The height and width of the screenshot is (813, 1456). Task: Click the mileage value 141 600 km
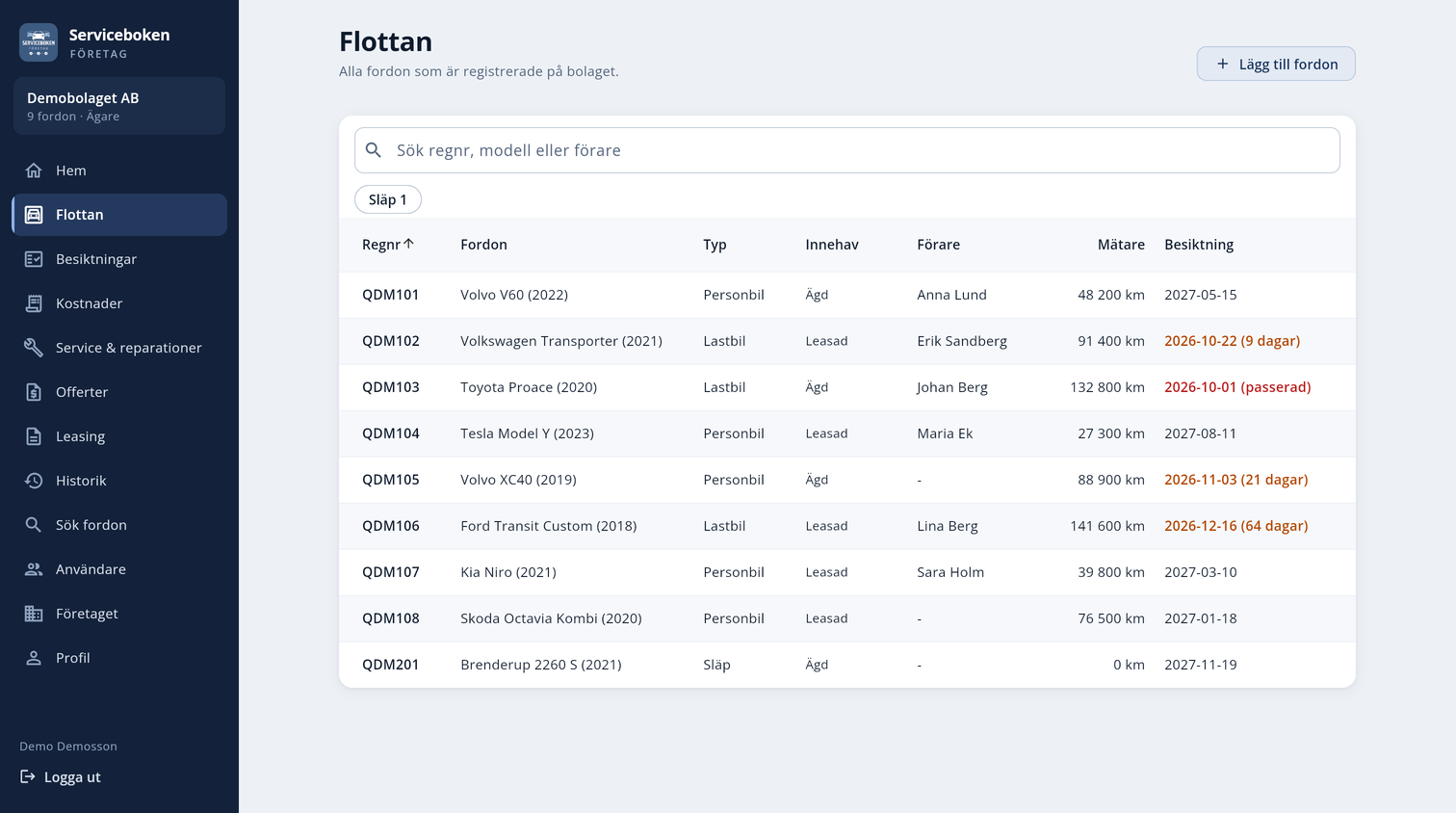pyautogui.click(x=1107, y=526)
